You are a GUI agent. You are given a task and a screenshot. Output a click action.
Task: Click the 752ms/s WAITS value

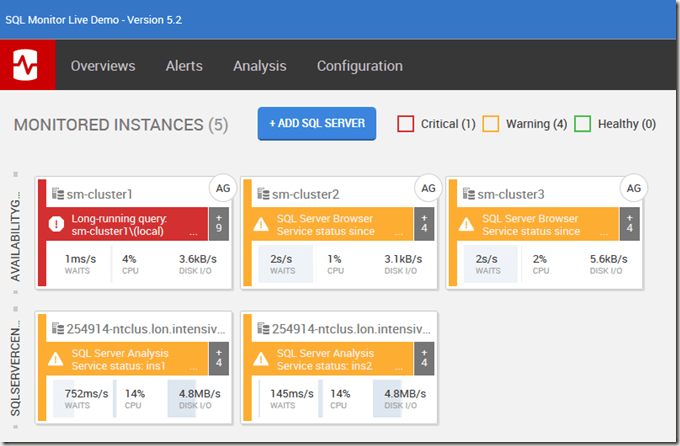(x=86, y=394)
